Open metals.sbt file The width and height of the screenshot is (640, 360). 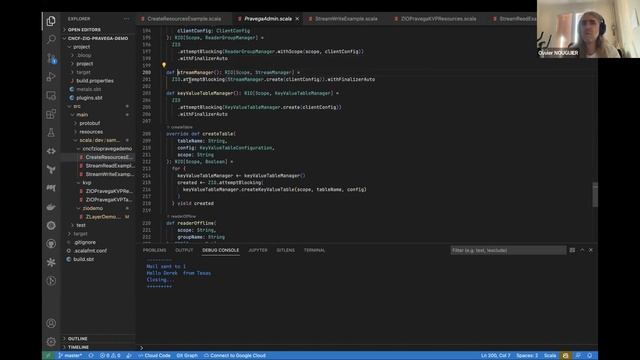tap(88, 89)
